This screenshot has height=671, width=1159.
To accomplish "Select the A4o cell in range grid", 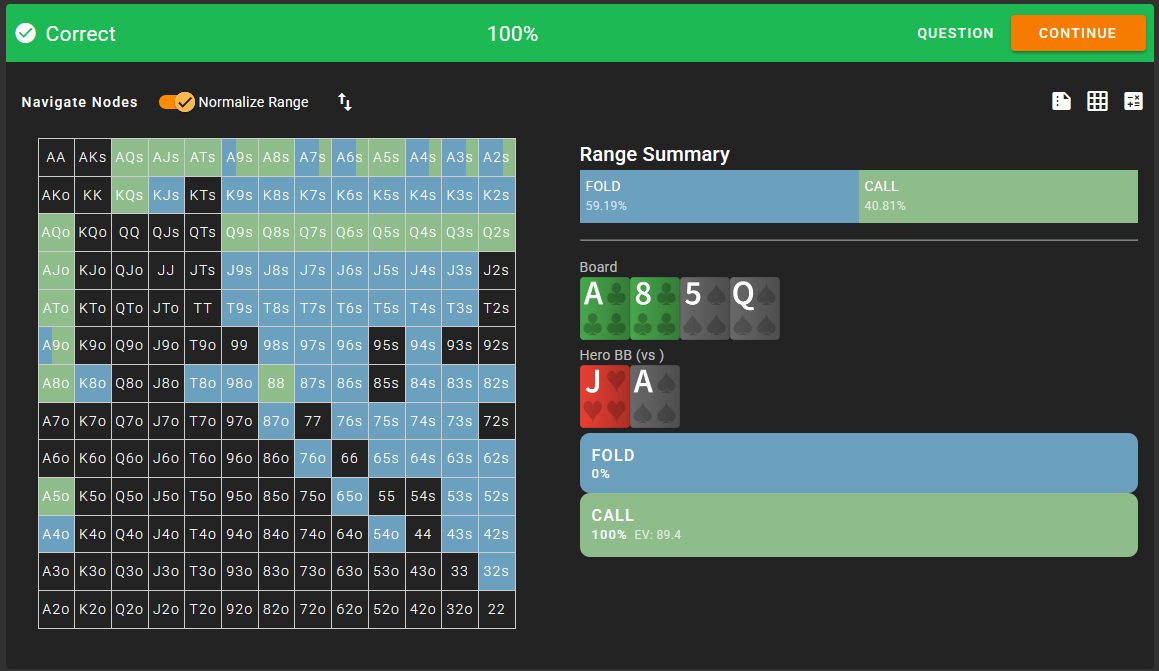I will (56, 534).
